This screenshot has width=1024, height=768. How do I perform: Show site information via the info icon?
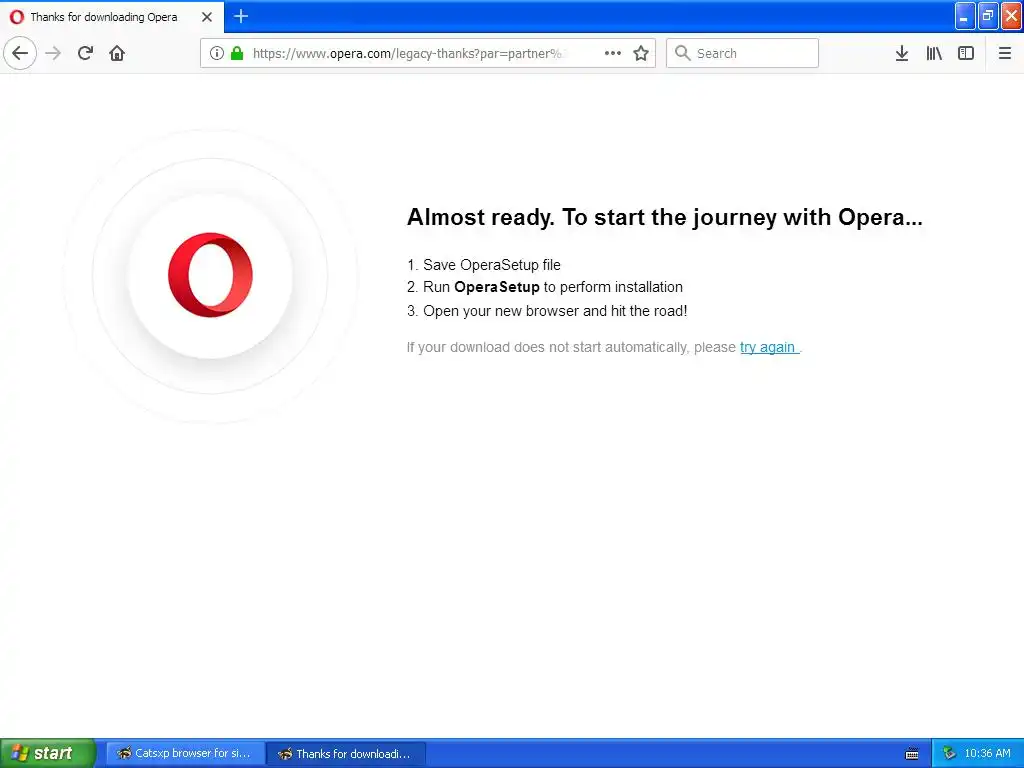pyautogui.click(x=217, y=53)
